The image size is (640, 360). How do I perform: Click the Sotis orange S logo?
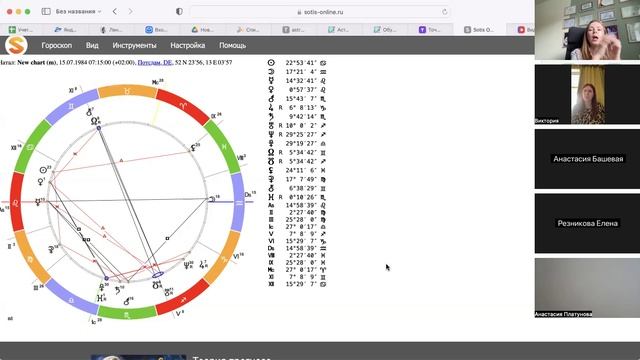[16, 45]
